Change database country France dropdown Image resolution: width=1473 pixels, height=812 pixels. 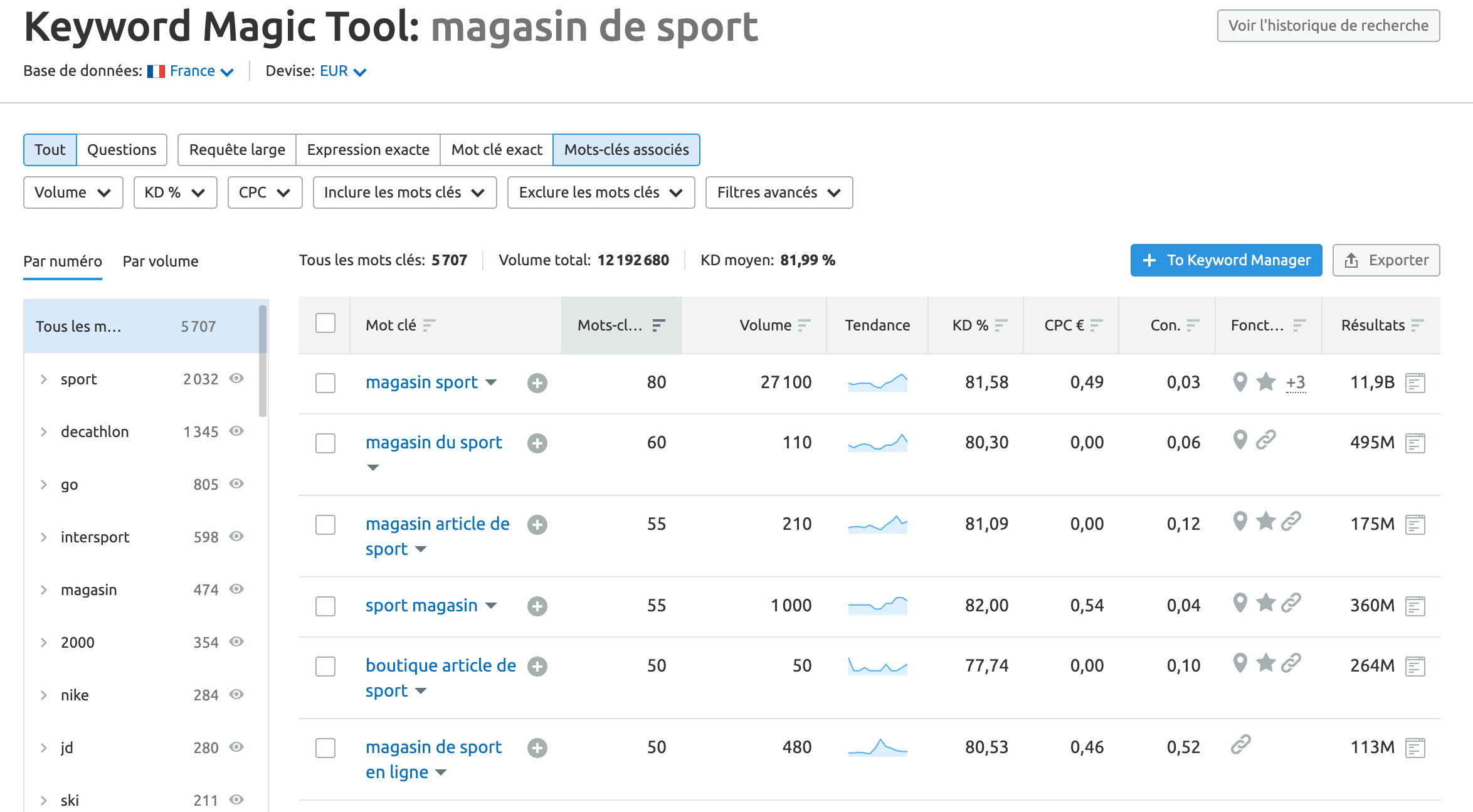(x=191, y=71)
